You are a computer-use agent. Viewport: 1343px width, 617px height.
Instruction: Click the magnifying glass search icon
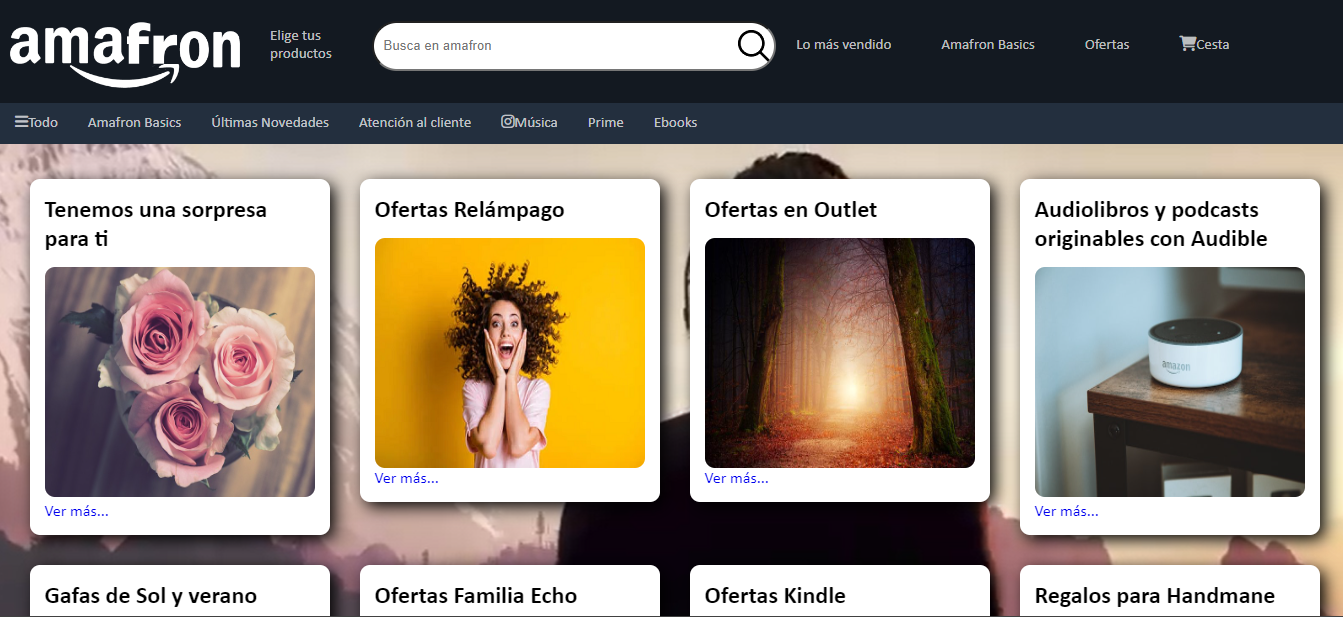(x=753, y=46)
